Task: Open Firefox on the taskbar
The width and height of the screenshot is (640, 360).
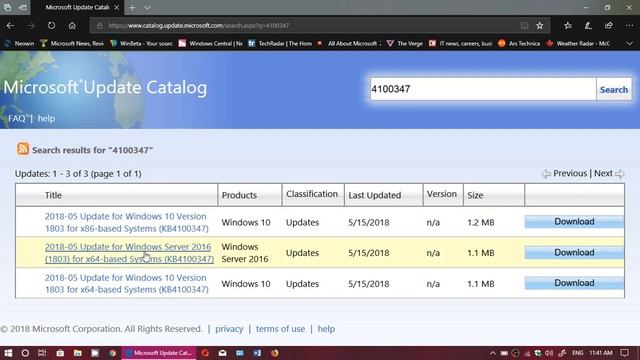Action: point(275,353)
